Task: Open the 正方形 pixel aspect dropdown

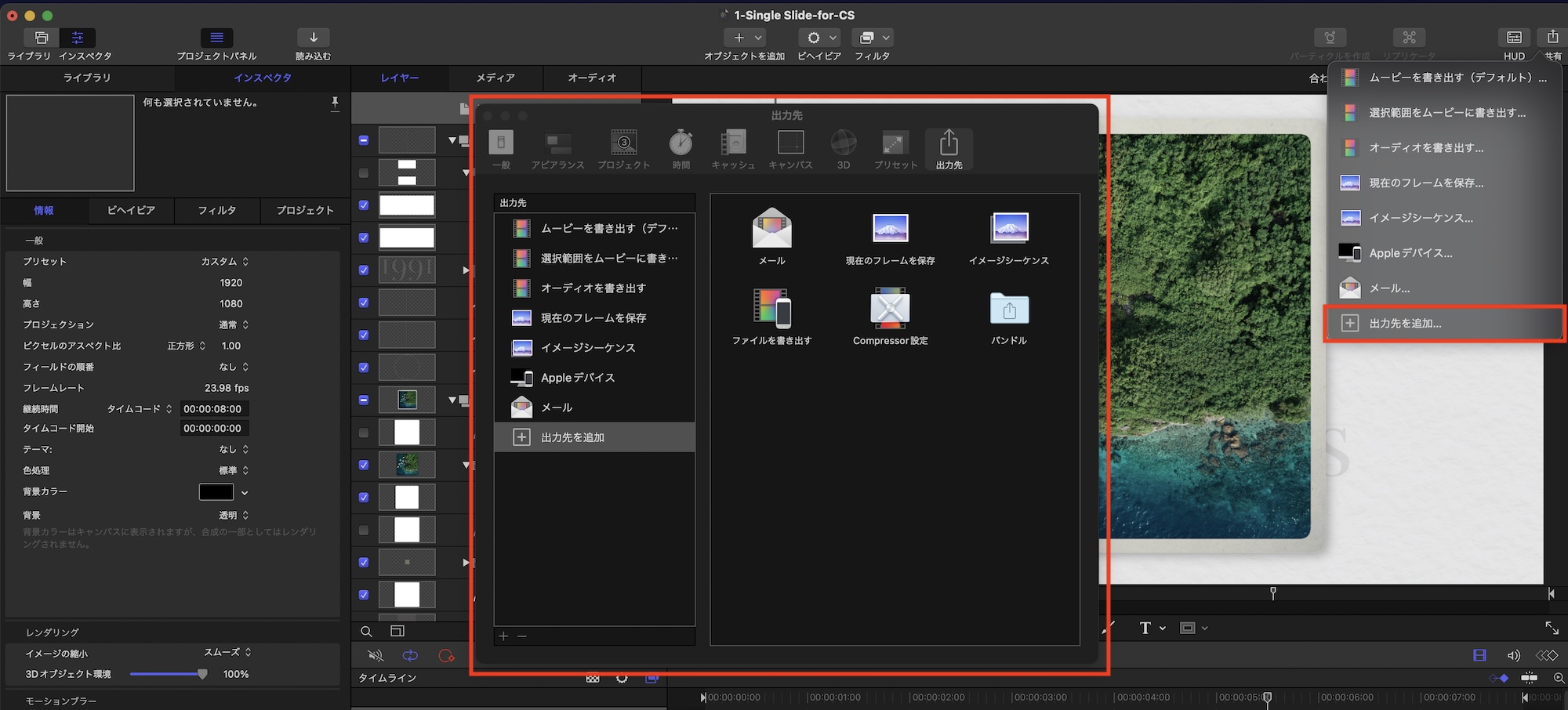Action: tap(187, 346)
